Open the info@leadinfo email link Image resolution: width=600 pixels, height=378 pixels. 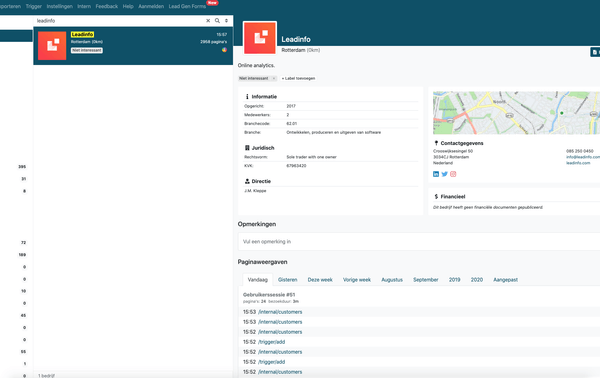(583, 157)
